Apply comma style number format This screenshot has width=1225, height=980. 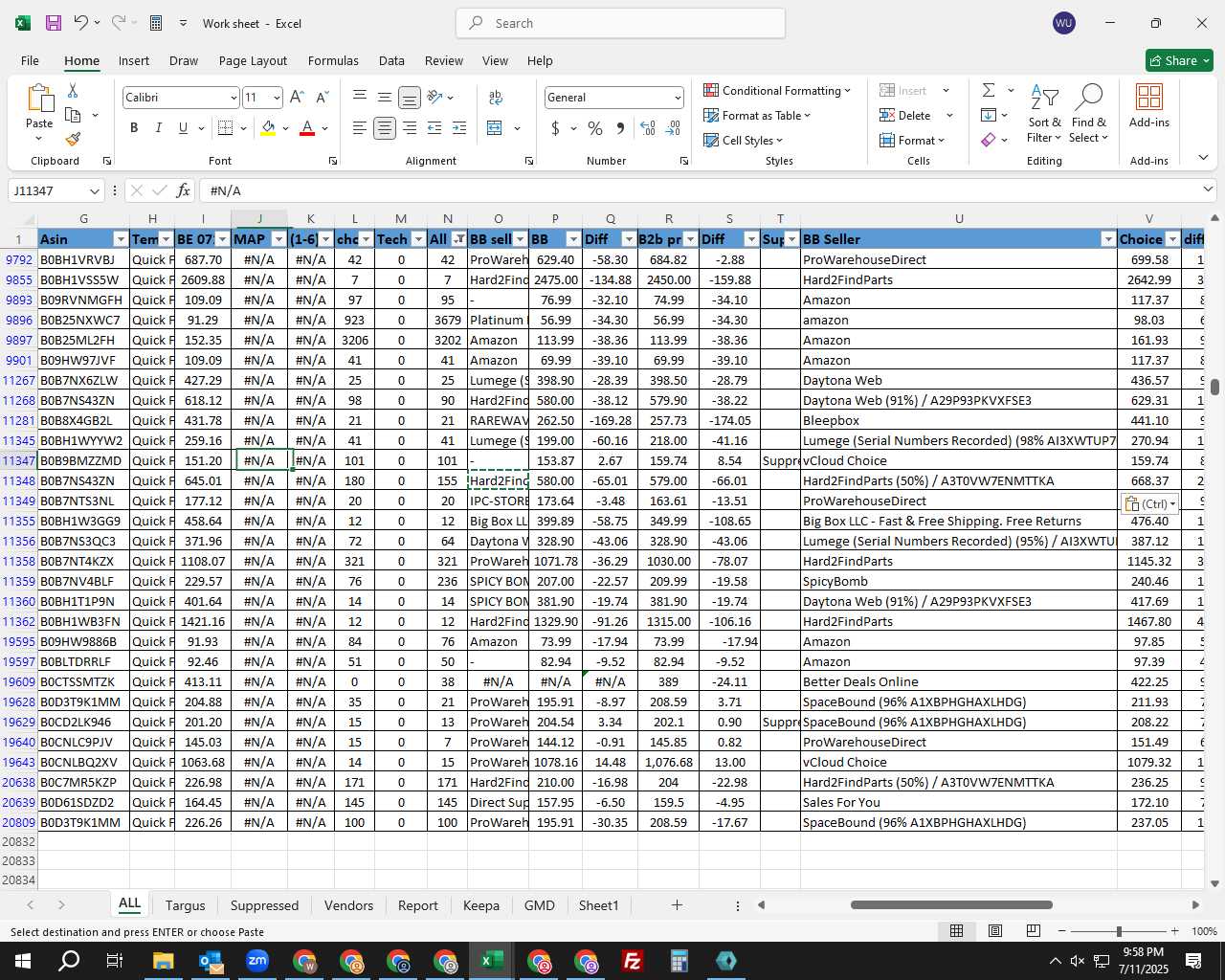point(620,128)
